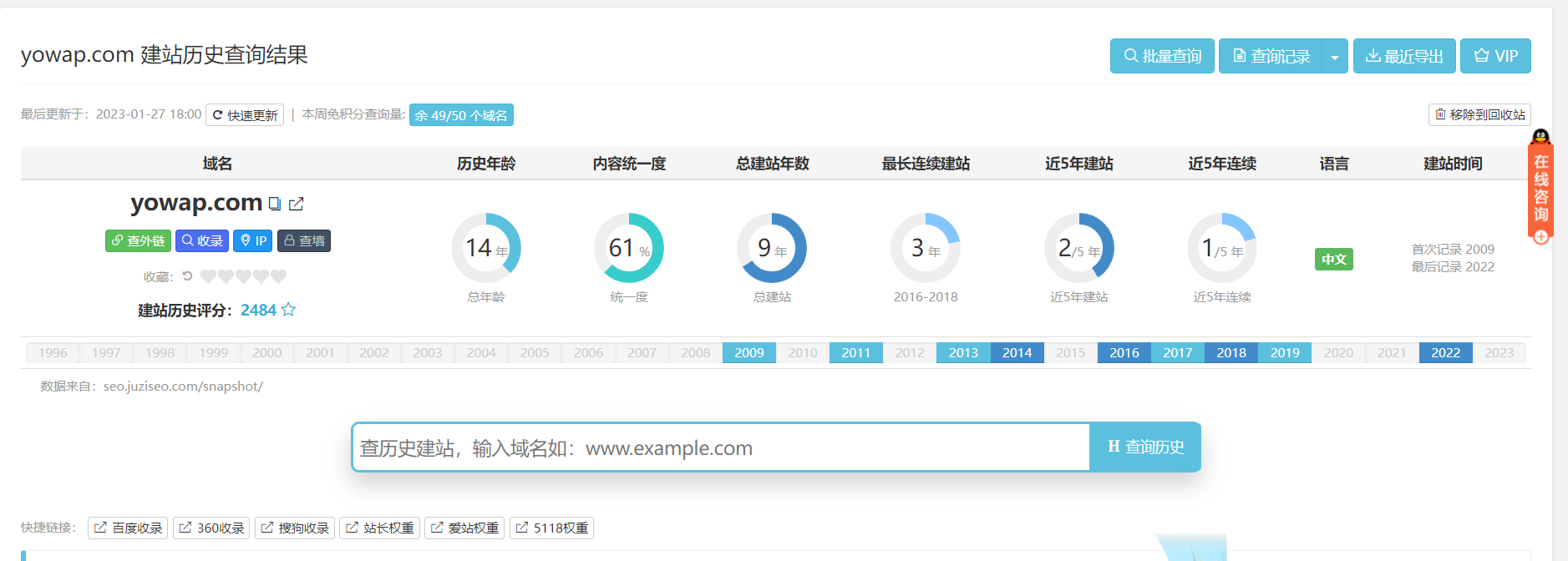Select year 2016 in timeline
The height and width of the screenshot is (561, 1568).
[x=1124, y=352]
